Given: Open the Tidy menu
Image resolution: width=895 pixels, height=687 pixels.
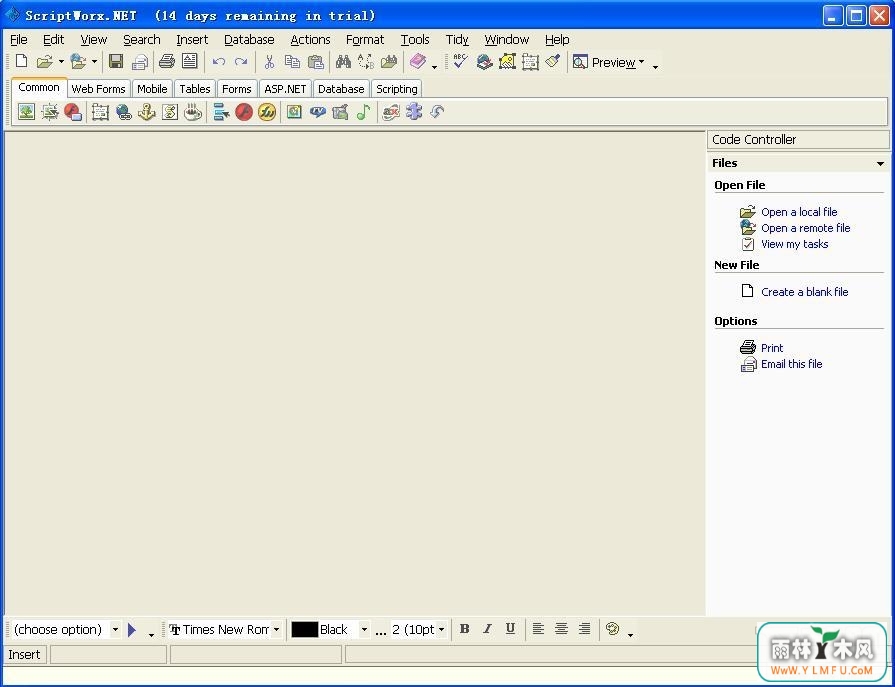Looking at the screenshot, I should (457, 40).
